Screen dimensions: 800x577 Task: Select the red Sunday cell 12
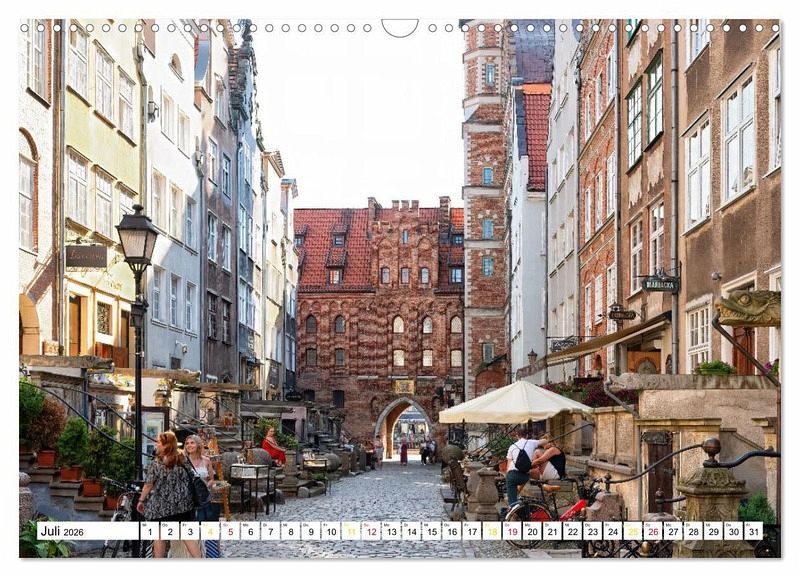(x=371, y=531)
